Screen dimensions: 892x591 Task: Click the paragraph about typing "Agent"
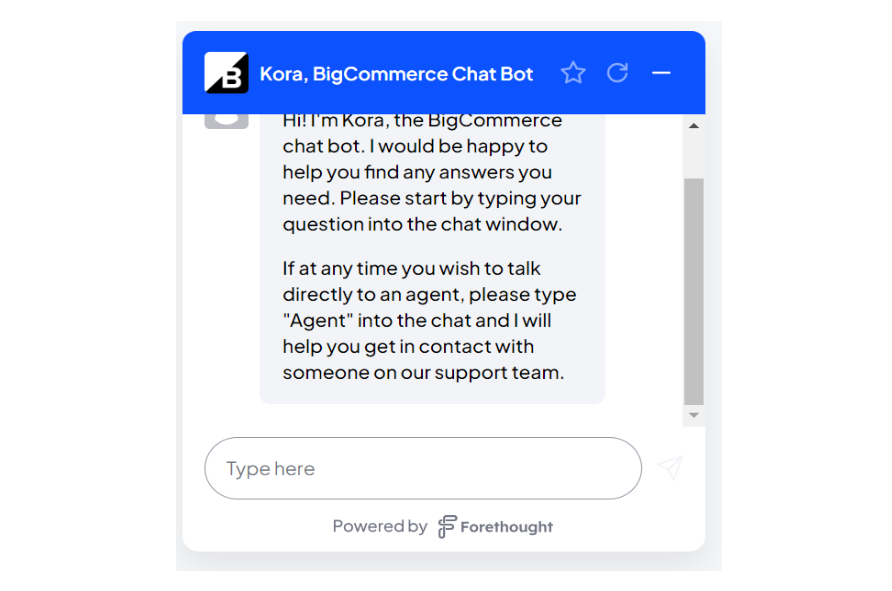[x=430, y=320]
